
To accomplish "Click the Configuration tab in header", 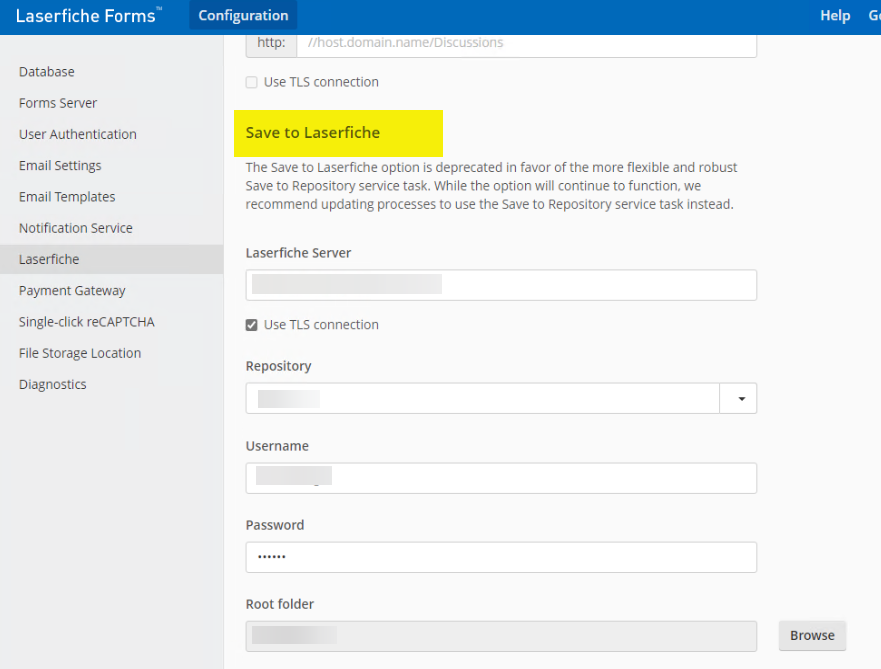I will pos(243,16).
